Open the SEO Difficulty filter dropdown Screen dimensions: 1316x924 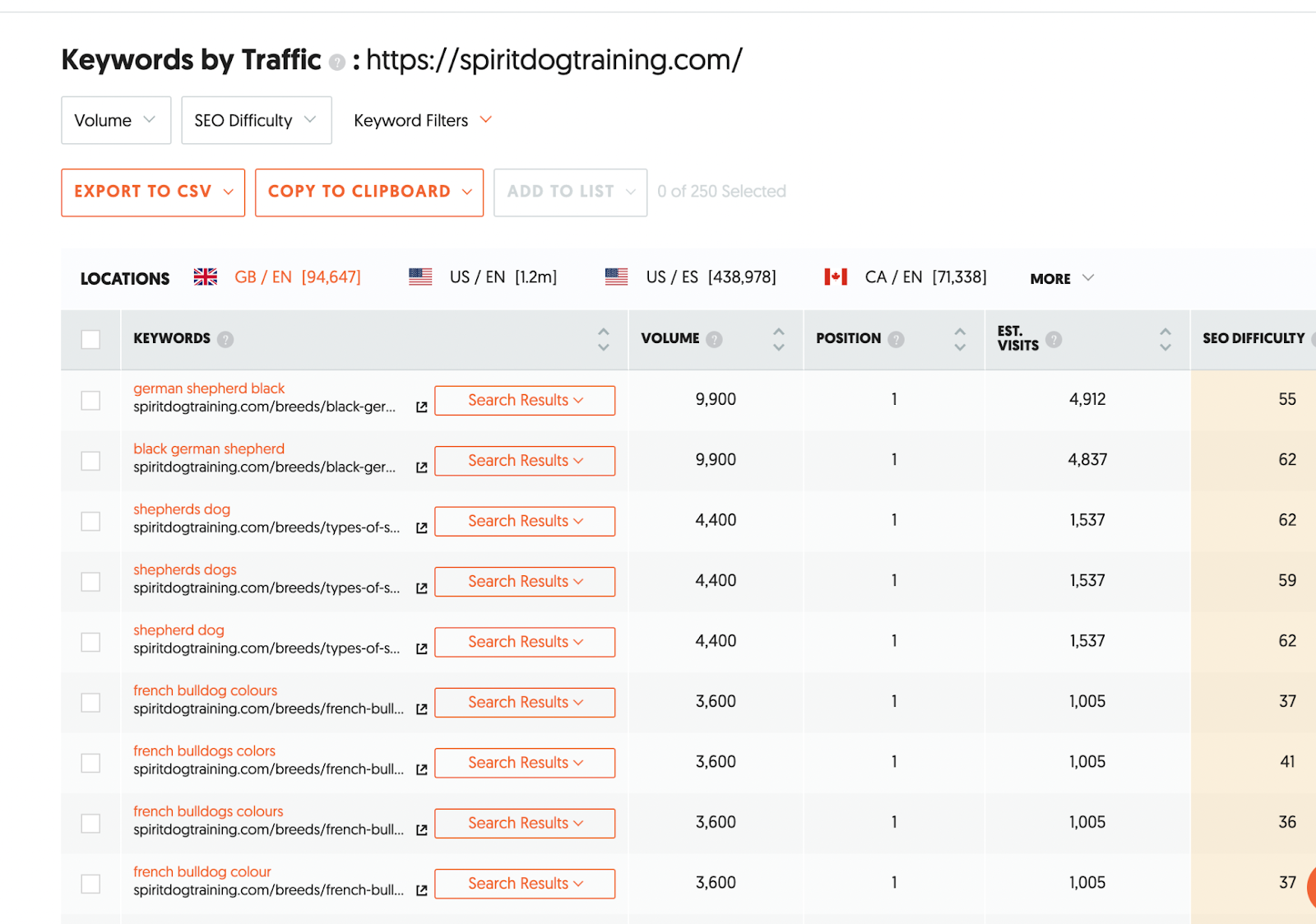[x=257, y=120]
